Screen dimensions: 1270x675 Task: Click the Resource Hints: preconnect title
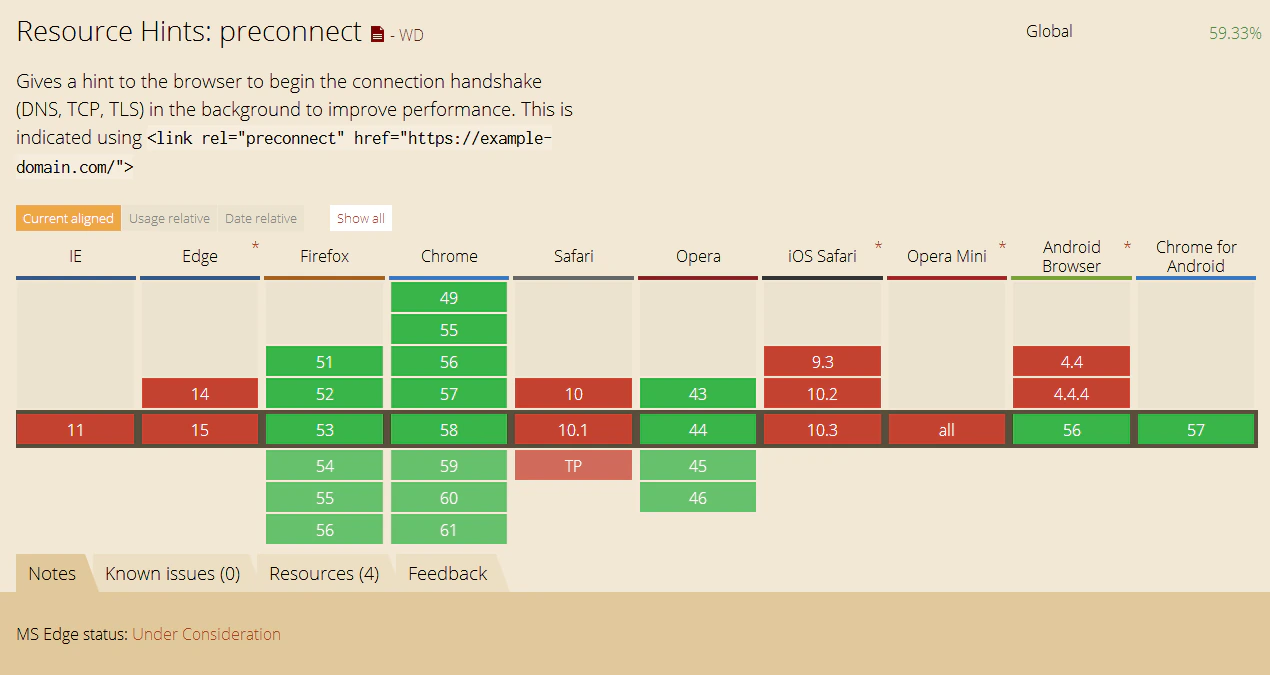pos(189,32)
